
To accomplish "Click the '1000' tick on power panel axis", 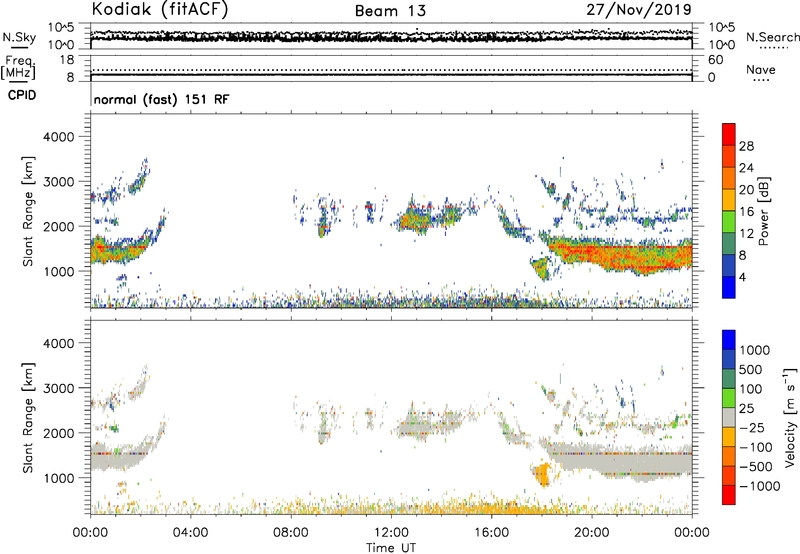I will click(58, 271).
